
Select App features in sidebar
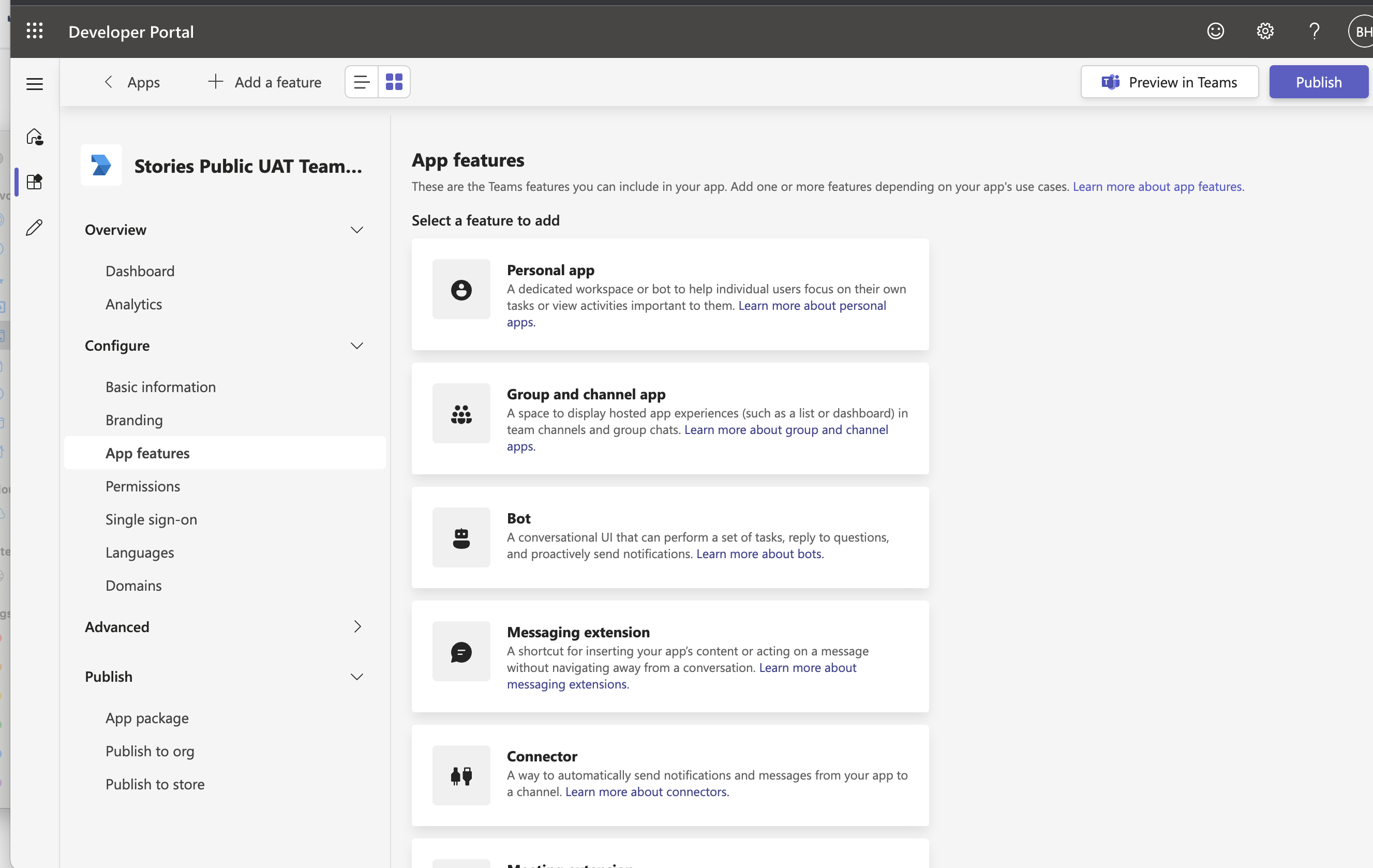click(225, 453)
